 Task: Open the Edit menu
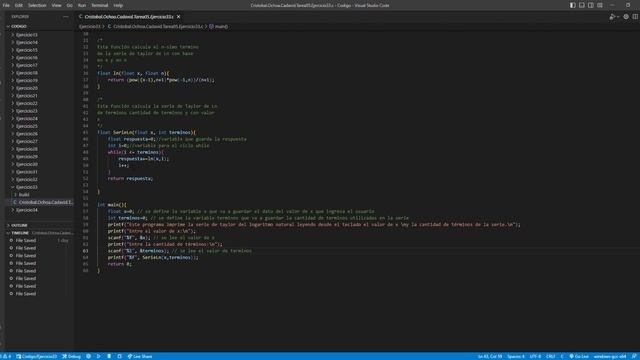coord(19,5)
